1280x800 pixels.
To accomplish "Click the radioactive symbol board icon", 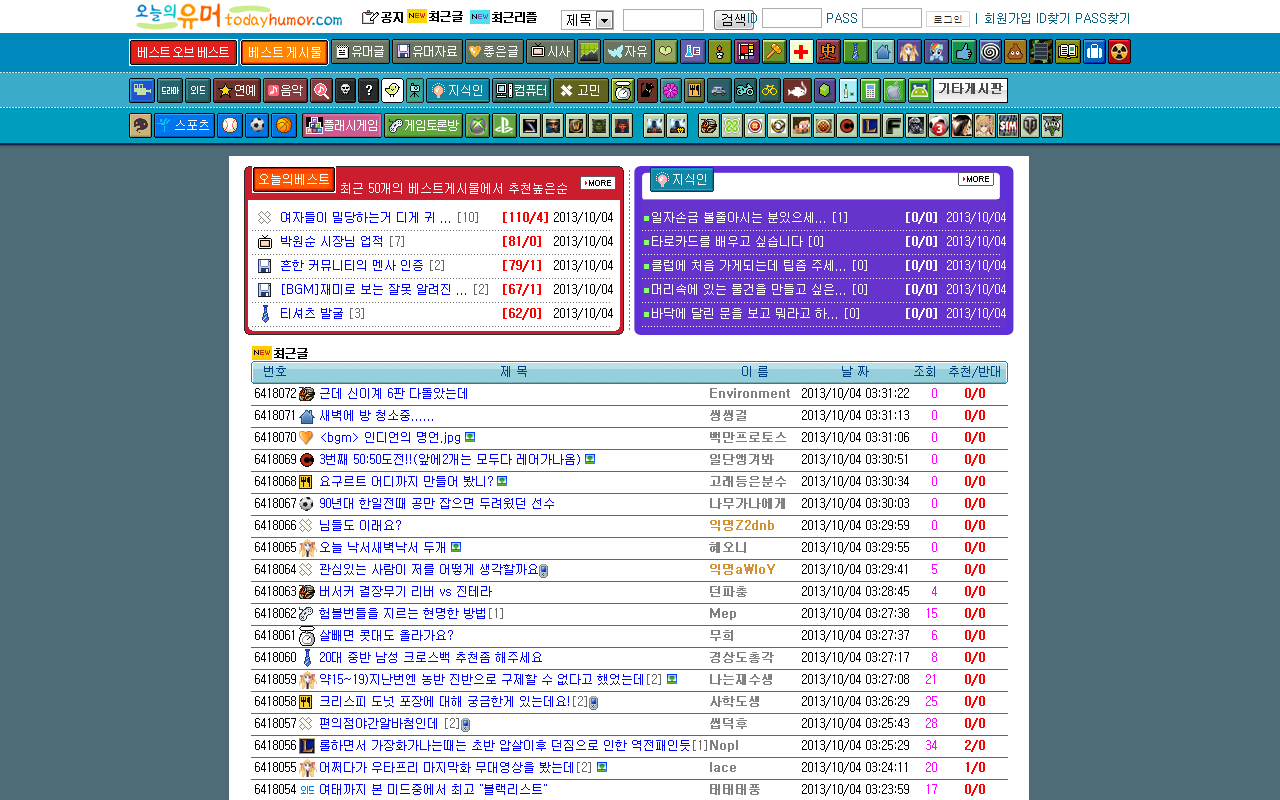I will (1120, 52).
